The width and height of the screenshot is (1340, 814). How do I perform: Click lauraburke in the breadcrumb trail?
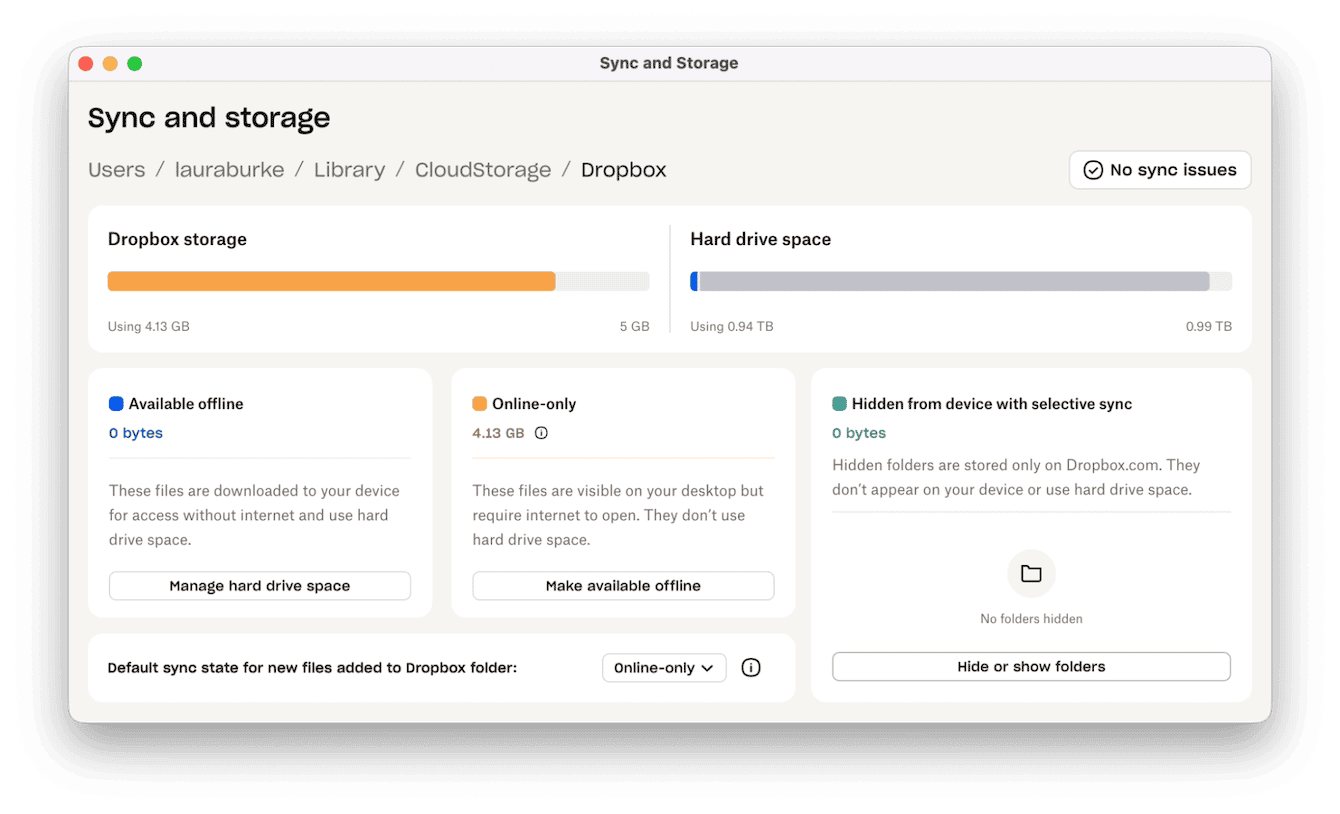(x=229, y=169)
